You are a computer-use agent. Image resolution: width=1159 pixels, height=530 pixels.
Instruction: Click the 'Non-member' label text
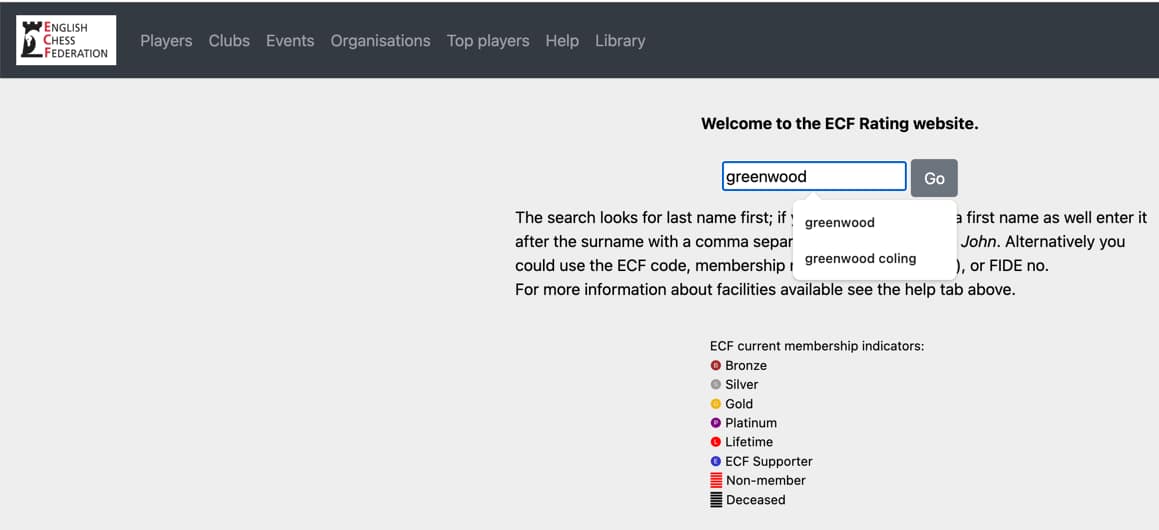[766, 480]
